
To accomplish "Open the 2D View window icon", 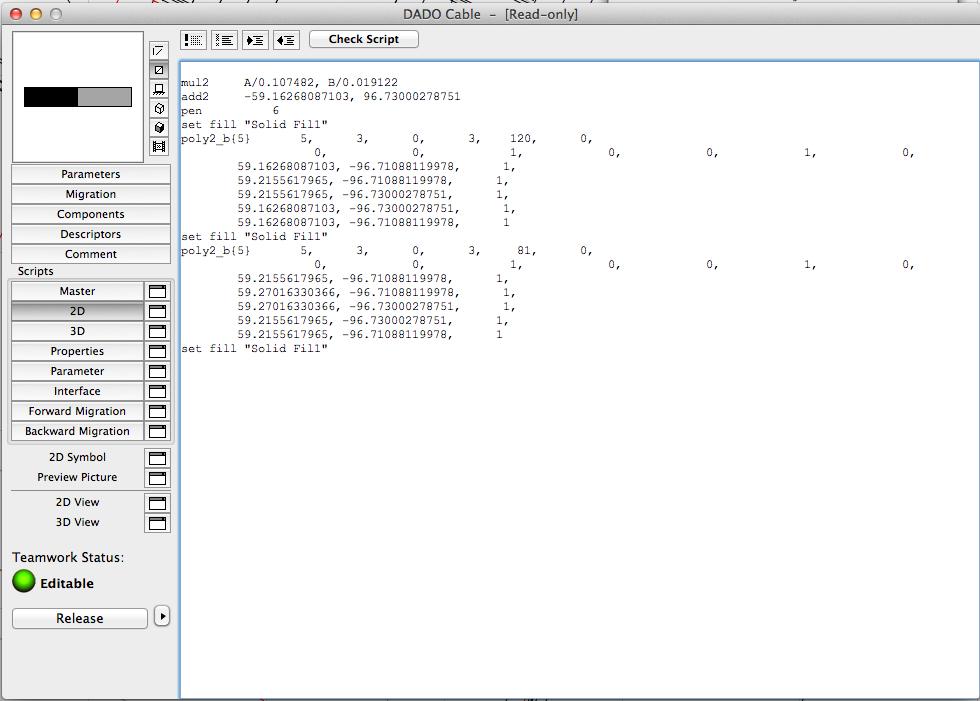I will 157,503.
